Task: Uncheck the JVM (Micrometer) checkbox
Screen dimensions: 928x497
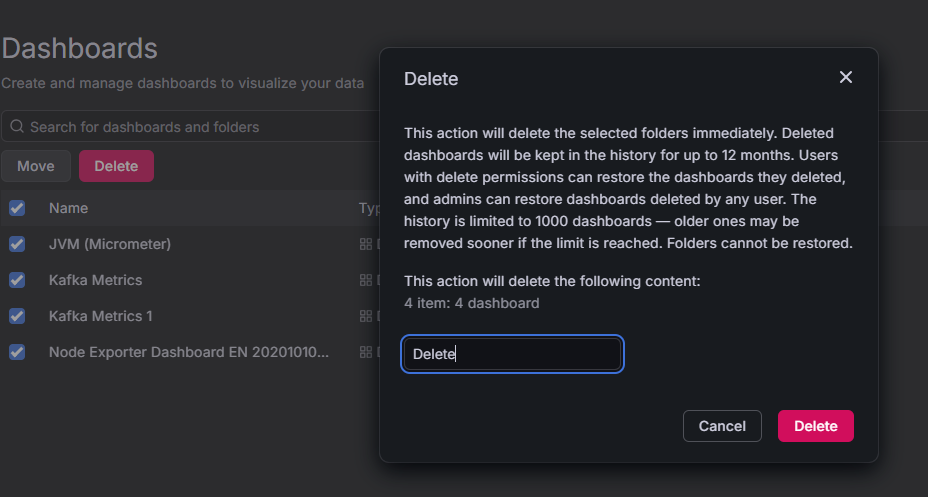Action: [x=17, y=244]
